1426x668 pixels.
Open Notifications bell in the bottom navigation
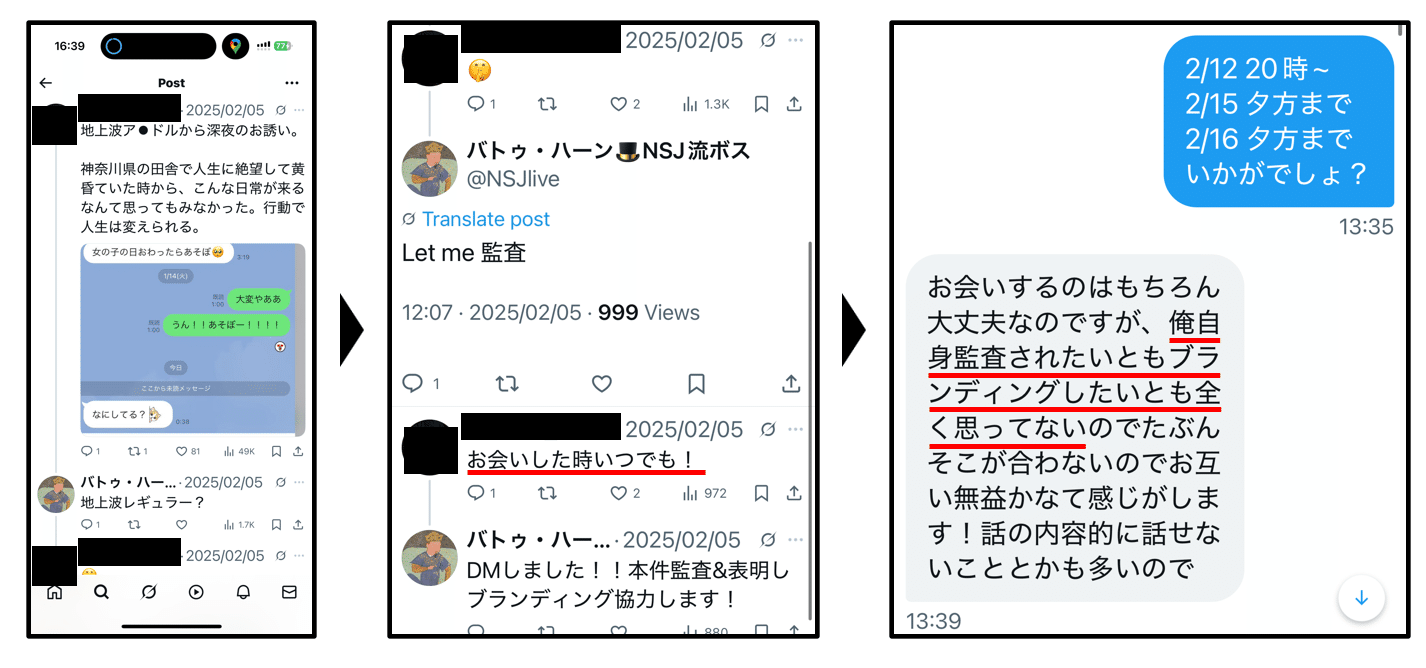pyautogui.click(x=243, y=592)
